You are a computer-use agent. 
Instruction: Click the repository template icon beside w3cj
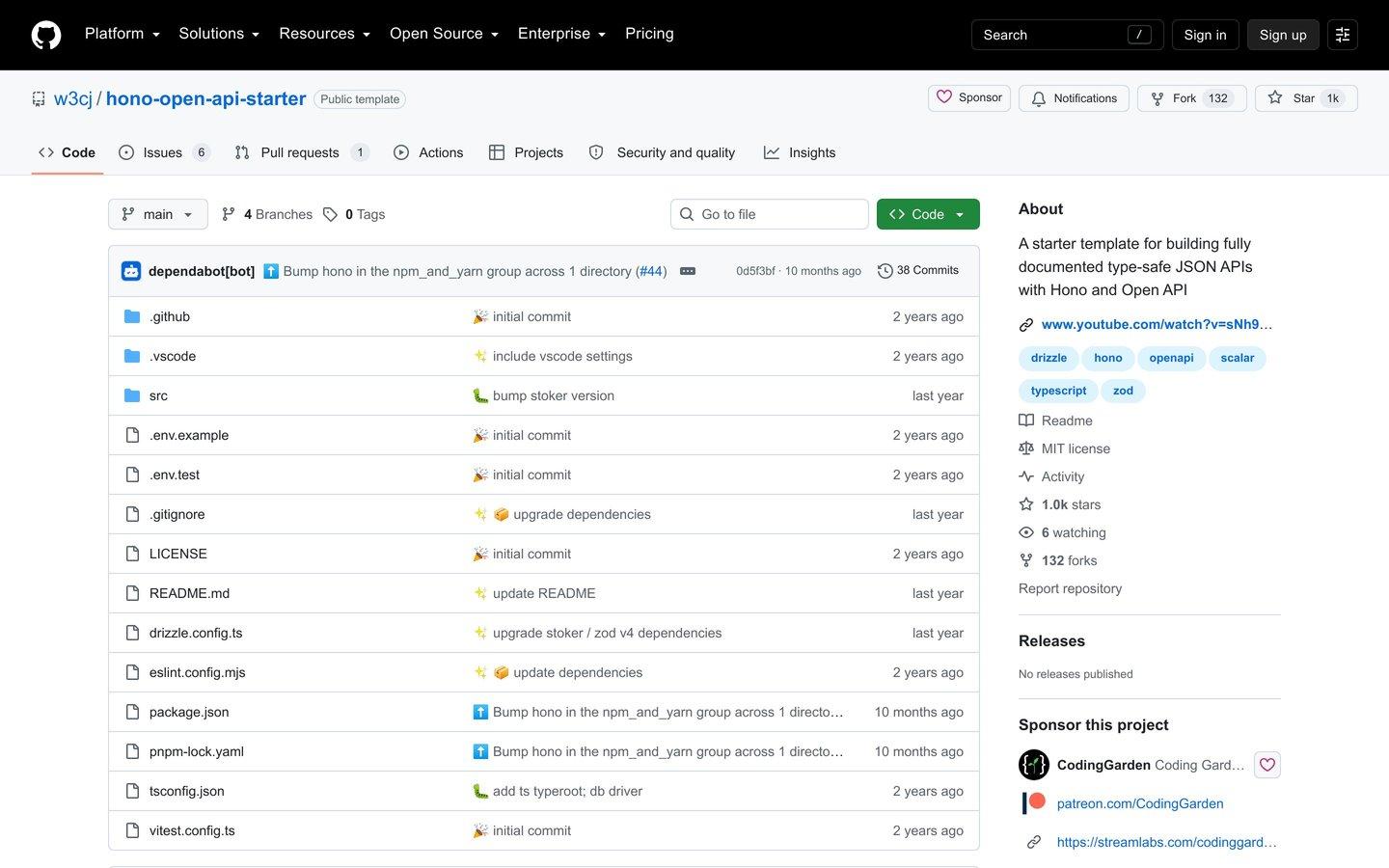click(x=39, y=98)
